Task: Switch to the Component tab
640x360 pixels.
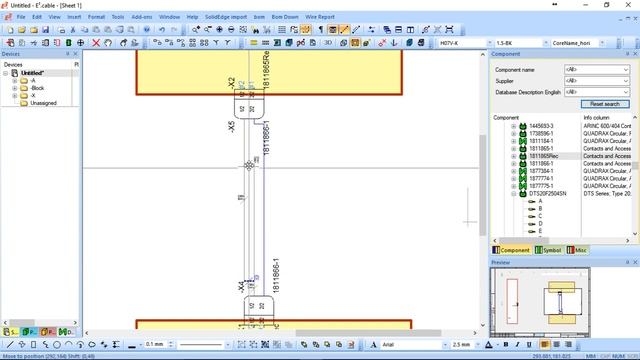Action: tap(511, 250)
